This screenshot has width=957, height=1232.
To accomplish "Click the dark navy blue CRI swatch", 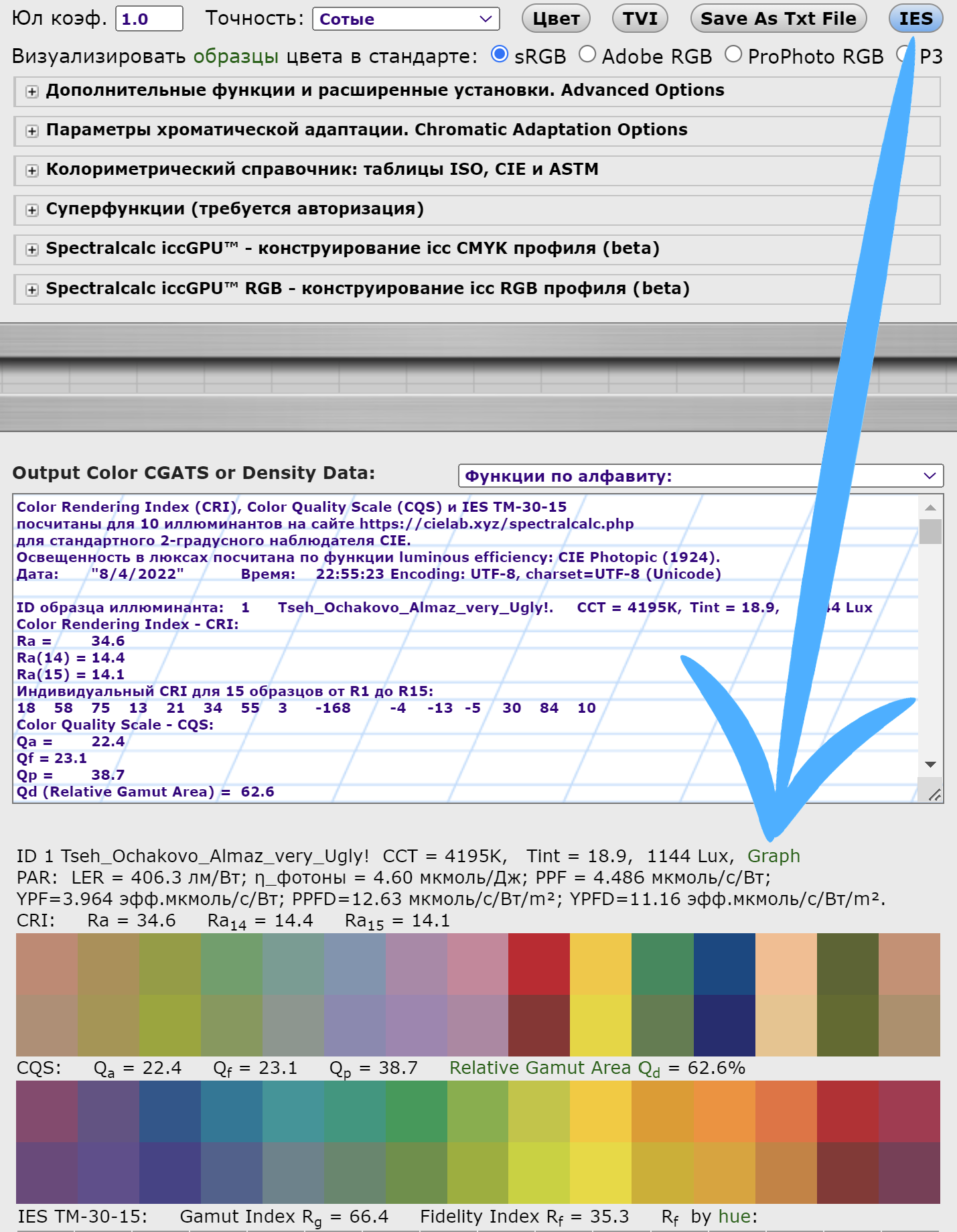I will click(725, 1026).
